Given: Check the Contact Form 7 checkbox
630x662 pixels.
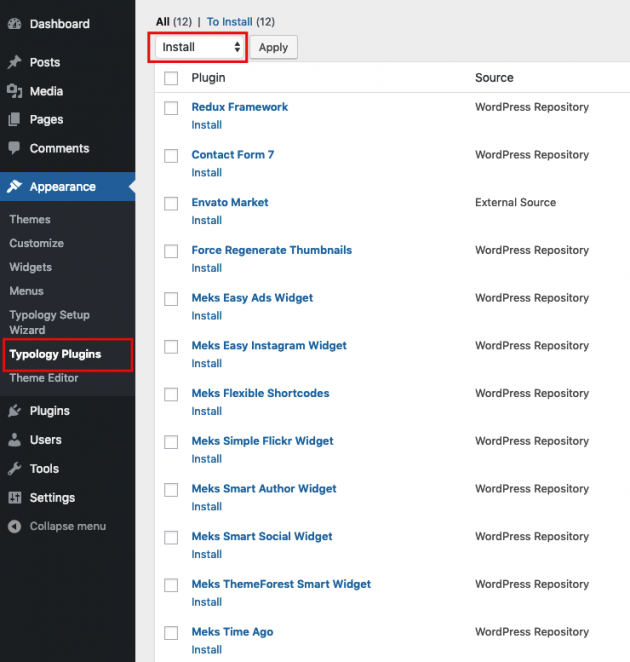Looking at the screenshot, I should (171, 155).
